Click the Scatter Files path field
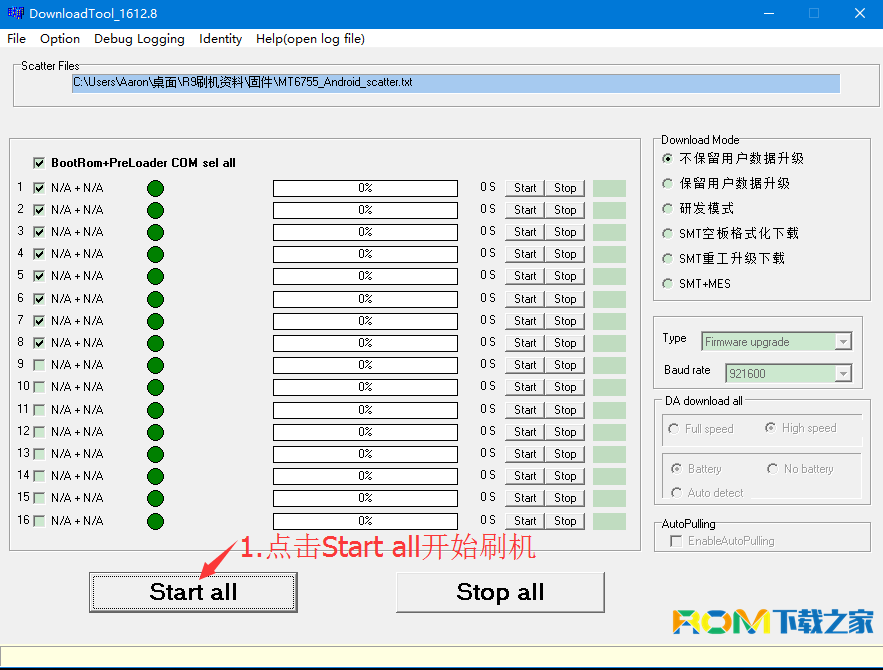883x670 pixels. point(456,83)
